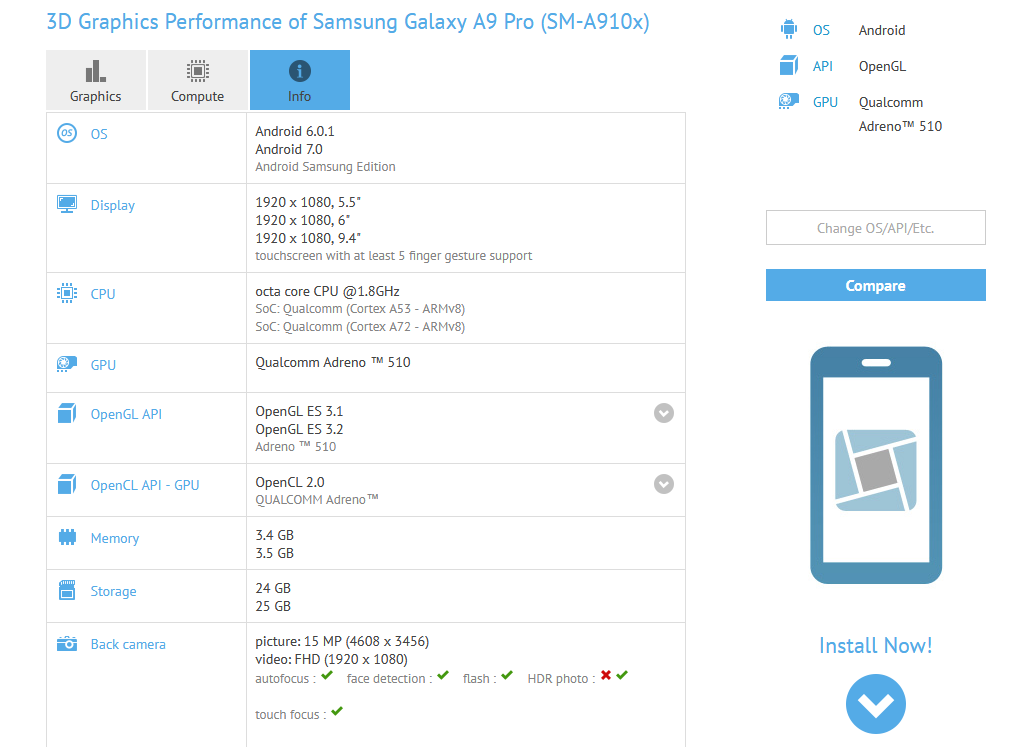Screen dimensions: 1022x747
Task: Click the OpenGL API label
Action: click(x=126, y=415)
